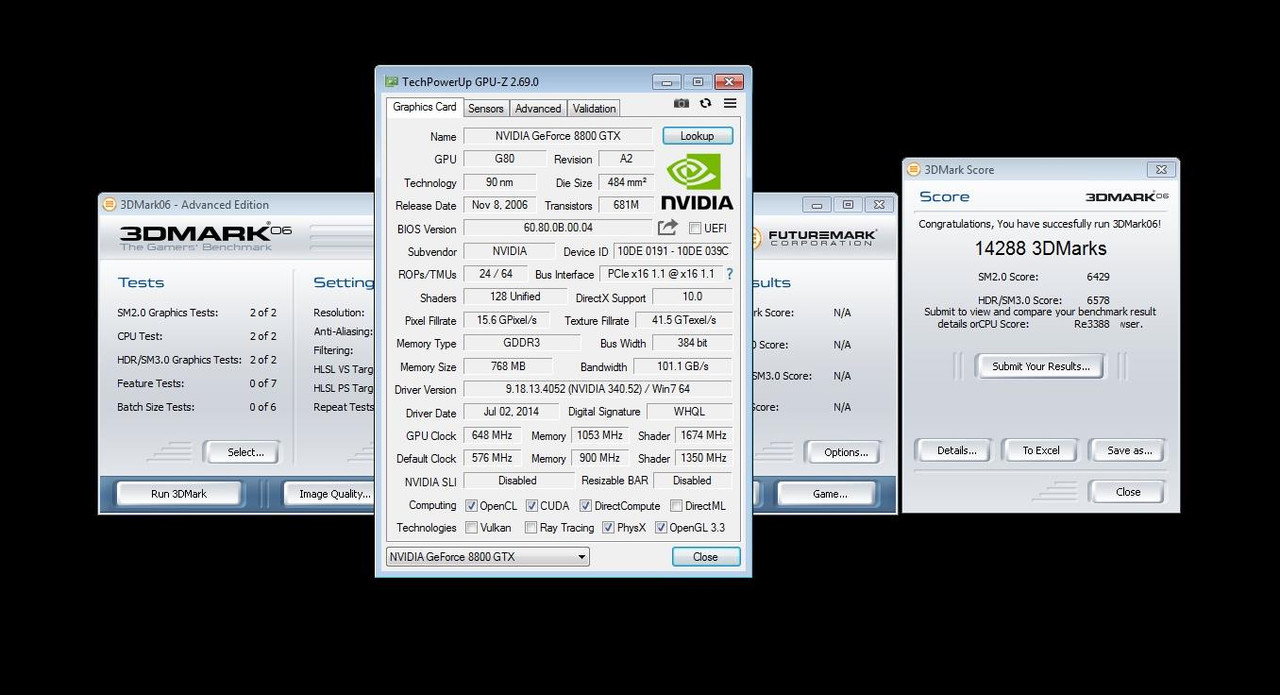Click the GPU Clock 648 MHz value
The width and height of the screenshot is (1280, 695).
491,435
